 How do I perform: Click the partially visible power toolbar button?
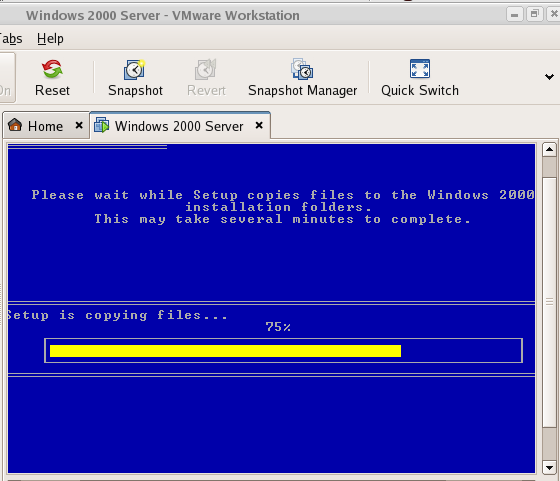8,77
